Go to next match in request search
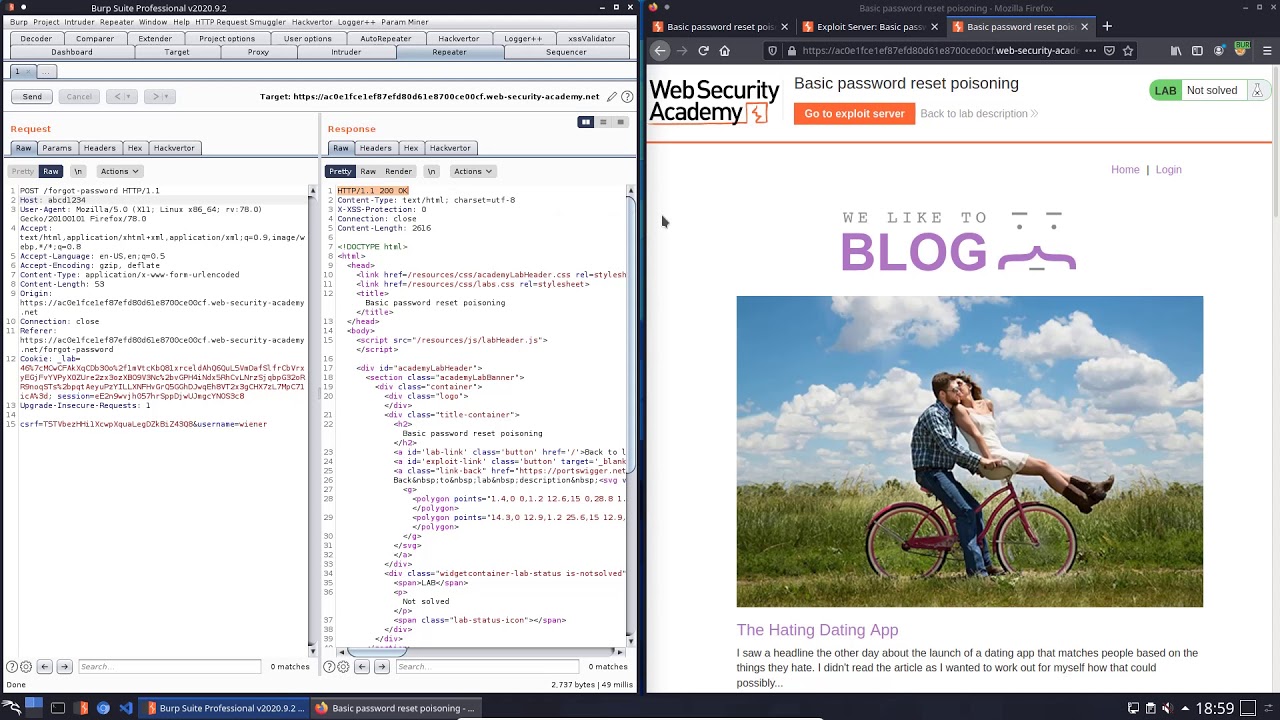 tap(64, 667)
